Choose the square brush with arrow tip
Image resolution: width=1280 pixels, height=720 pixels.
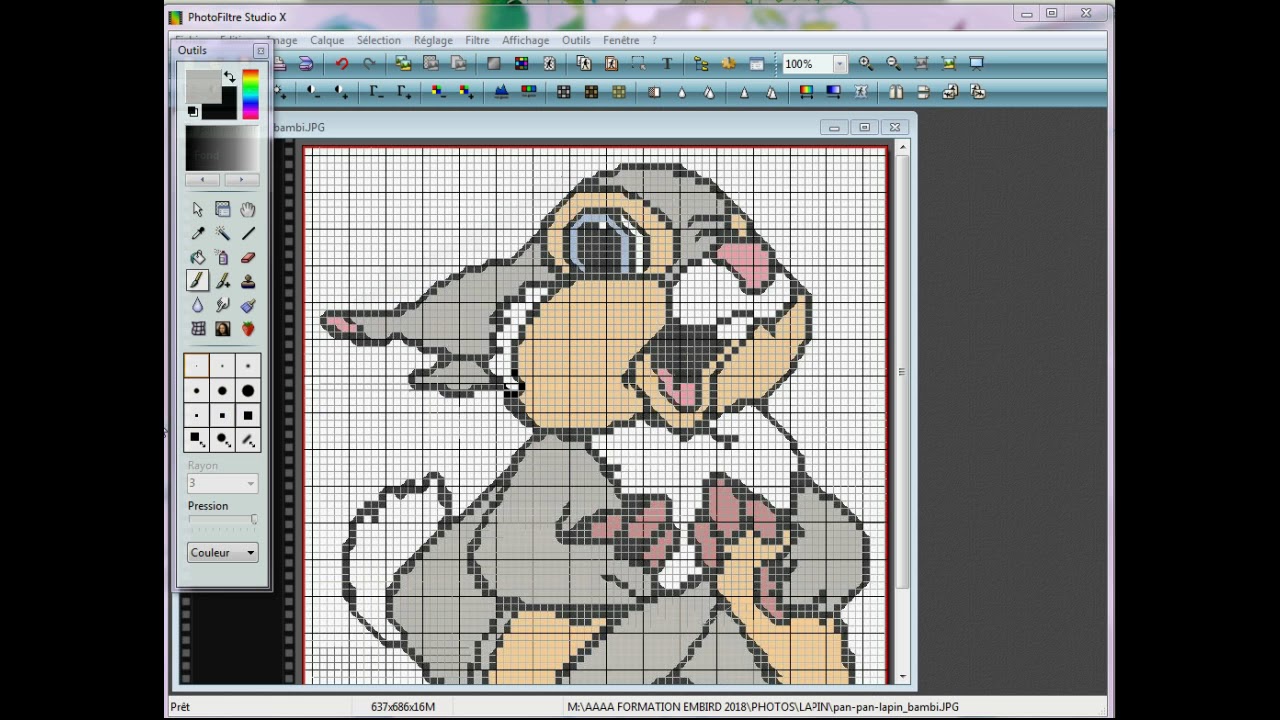197,440
